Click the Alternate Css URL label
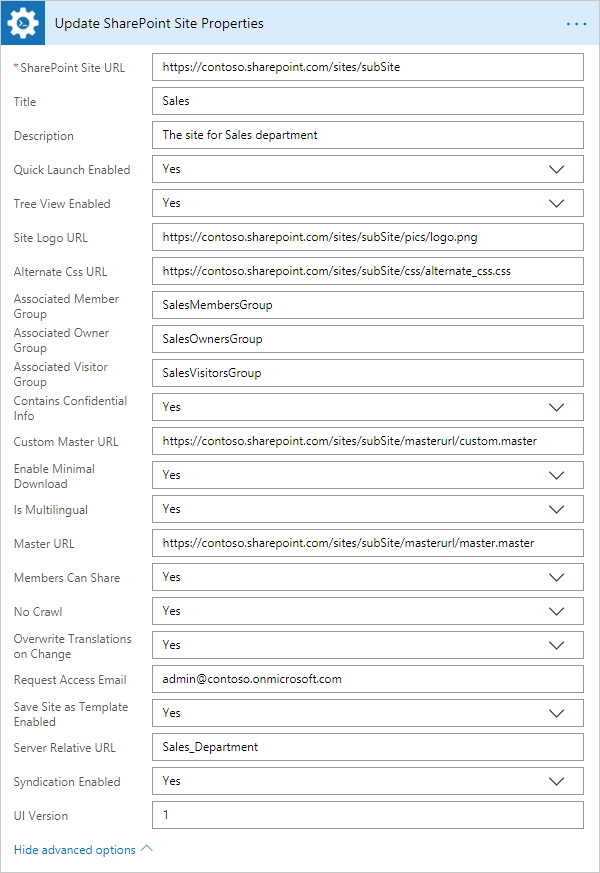 pyautogui.click(x=61, y=272)
